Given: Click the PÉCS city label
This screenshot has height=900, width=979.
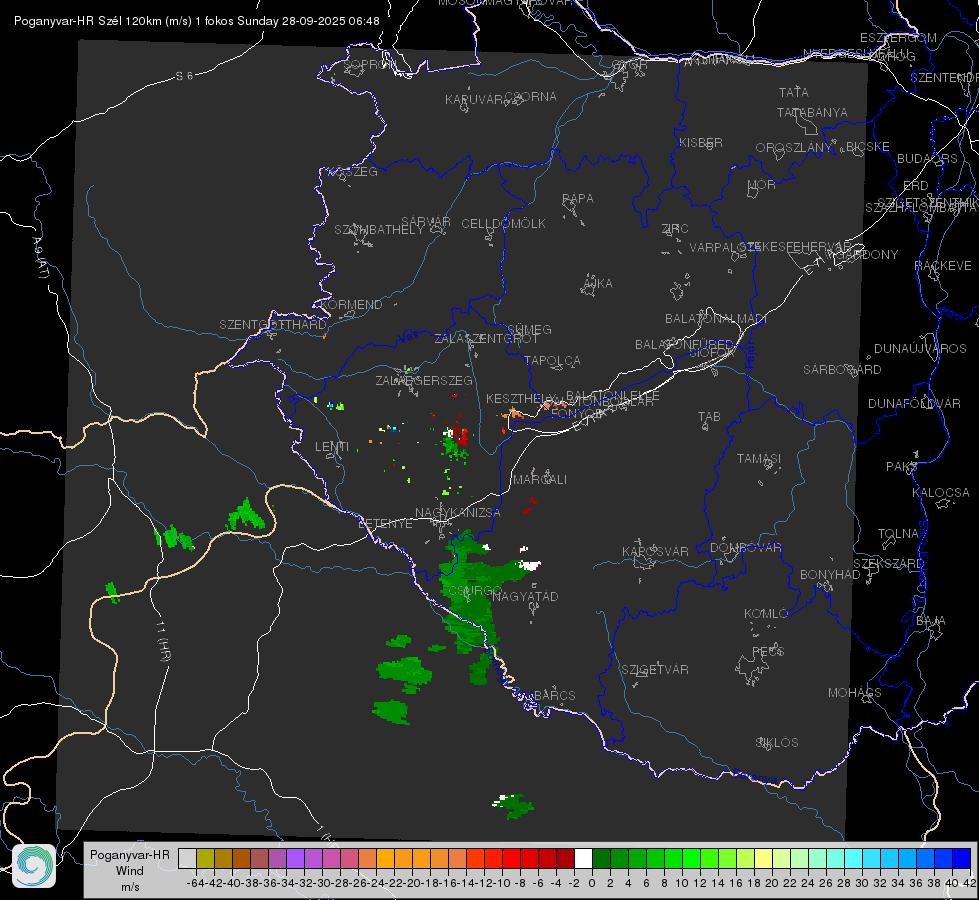Looking at the screenshot, I should [x=767, y=651].
